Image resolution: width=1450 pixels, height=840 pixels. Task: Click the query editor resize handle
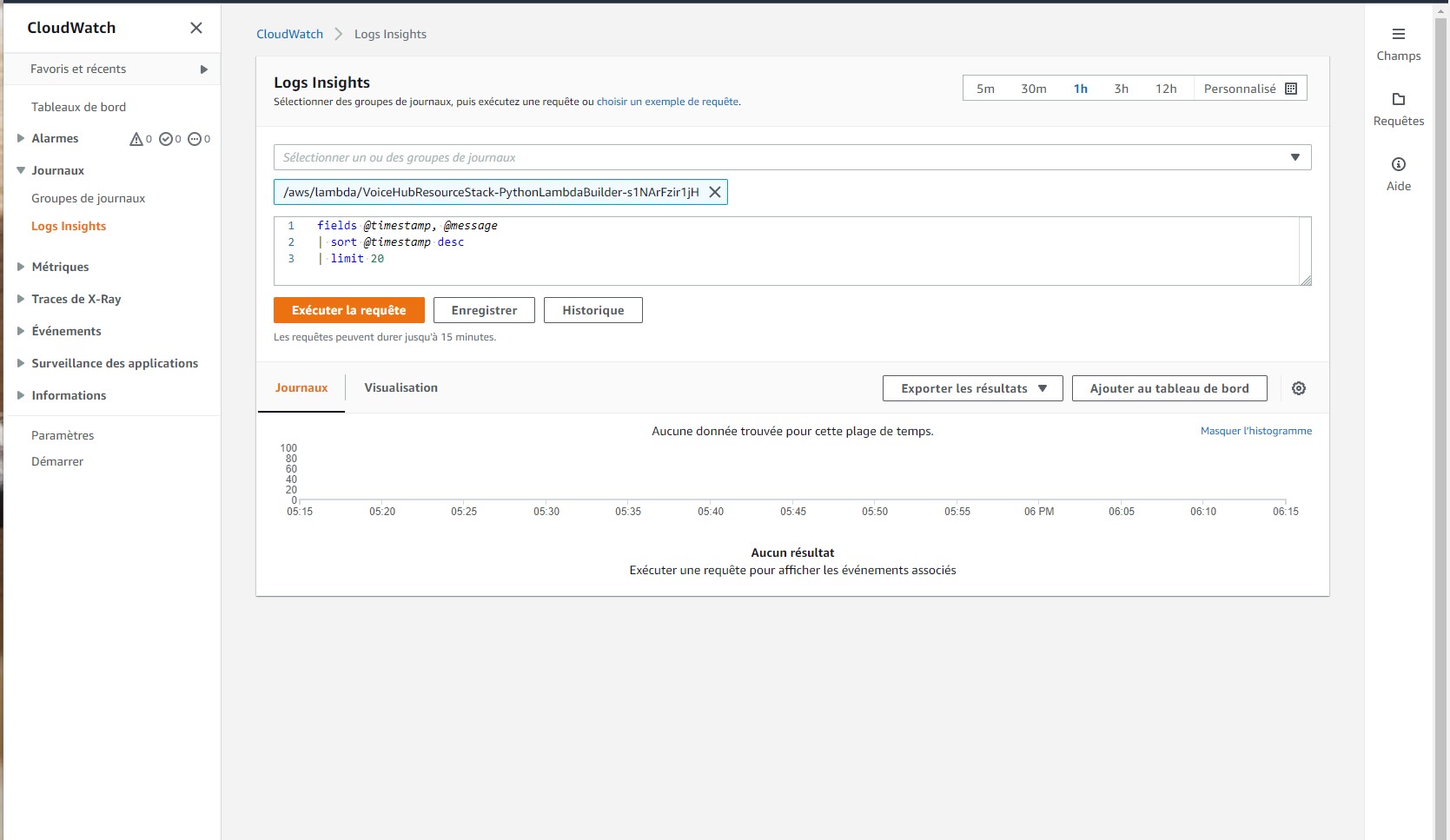pyautogui.click(x=1305, y=280)
